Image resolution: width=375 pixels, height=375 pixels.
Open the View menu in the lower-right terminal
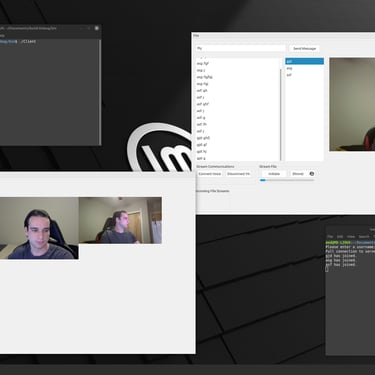click(x=351, y=236)
